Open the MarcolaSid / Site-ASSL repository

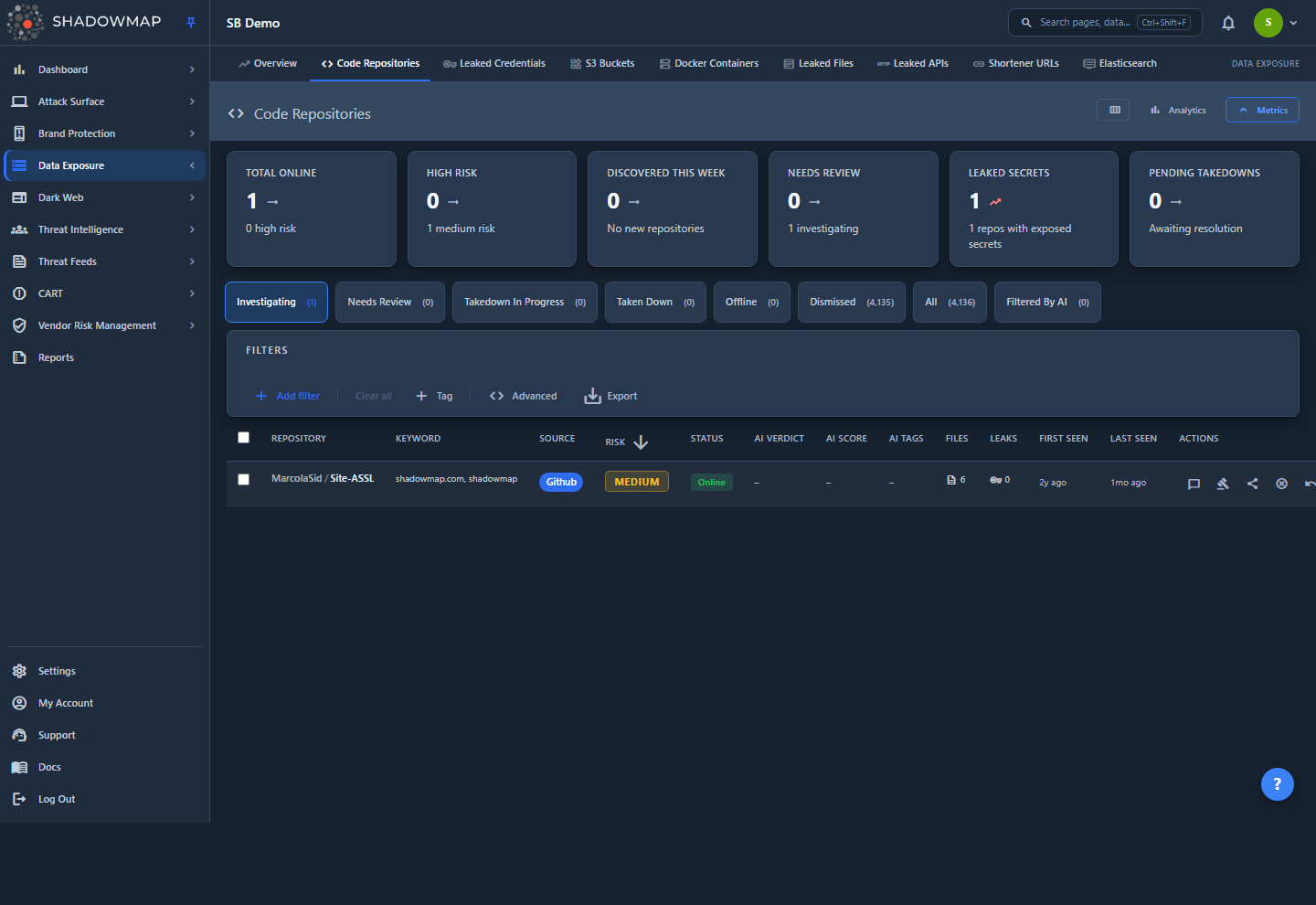click(323, 478)
